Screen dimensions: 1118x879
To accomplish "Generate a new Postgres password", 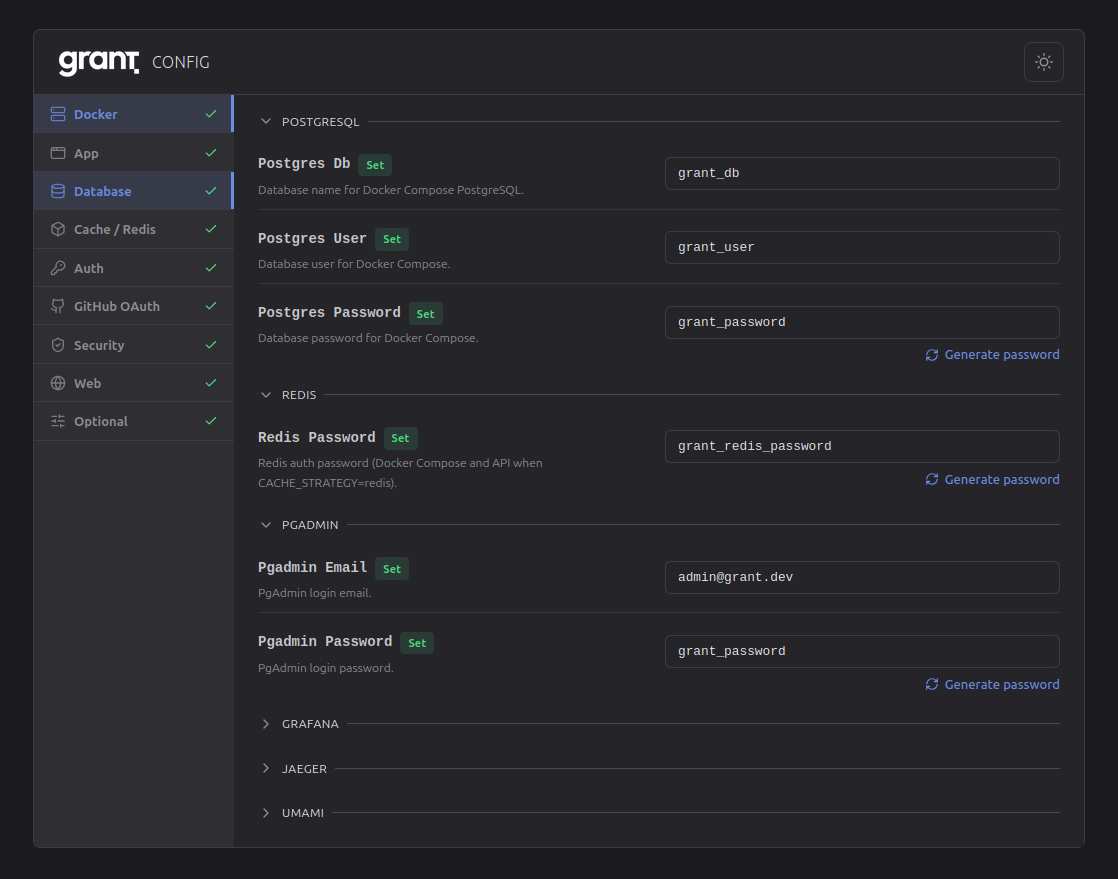I will [992, 354].
